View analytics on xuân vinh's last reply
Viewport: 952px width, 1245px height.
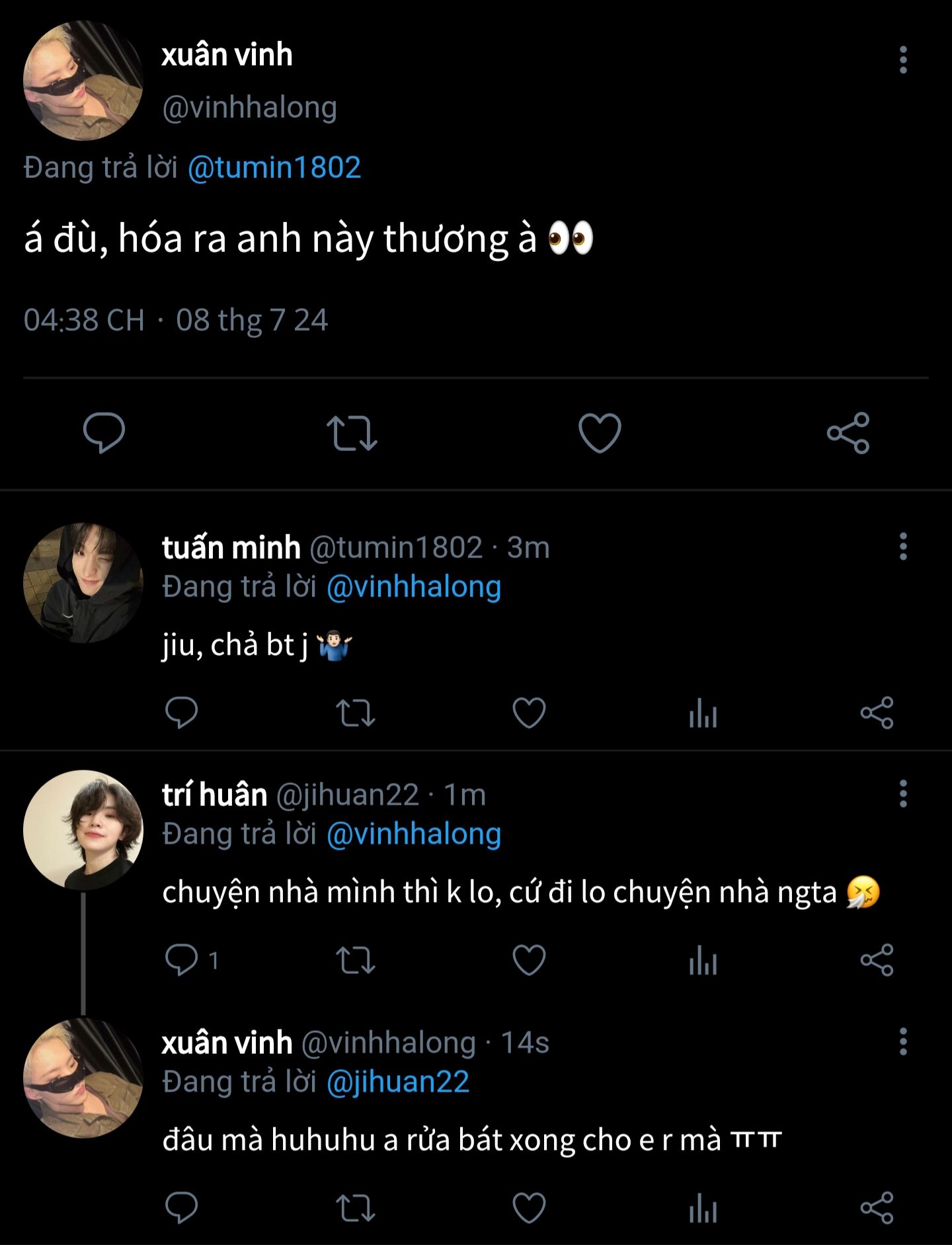pos(703,1208)
